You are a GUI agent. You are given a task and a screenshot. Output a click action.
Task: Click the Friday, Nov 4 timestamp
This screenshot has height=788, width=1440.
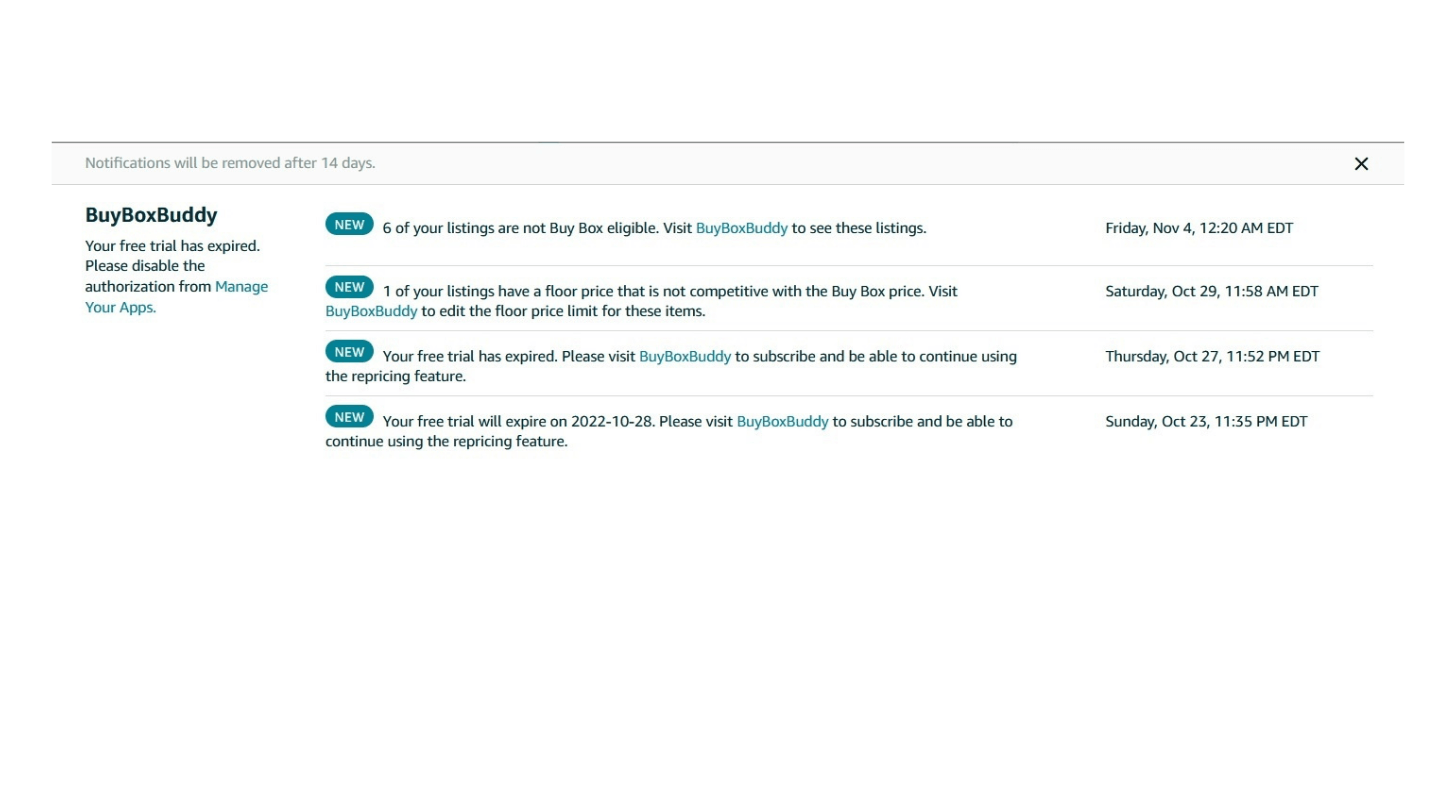pos(1198,228)
